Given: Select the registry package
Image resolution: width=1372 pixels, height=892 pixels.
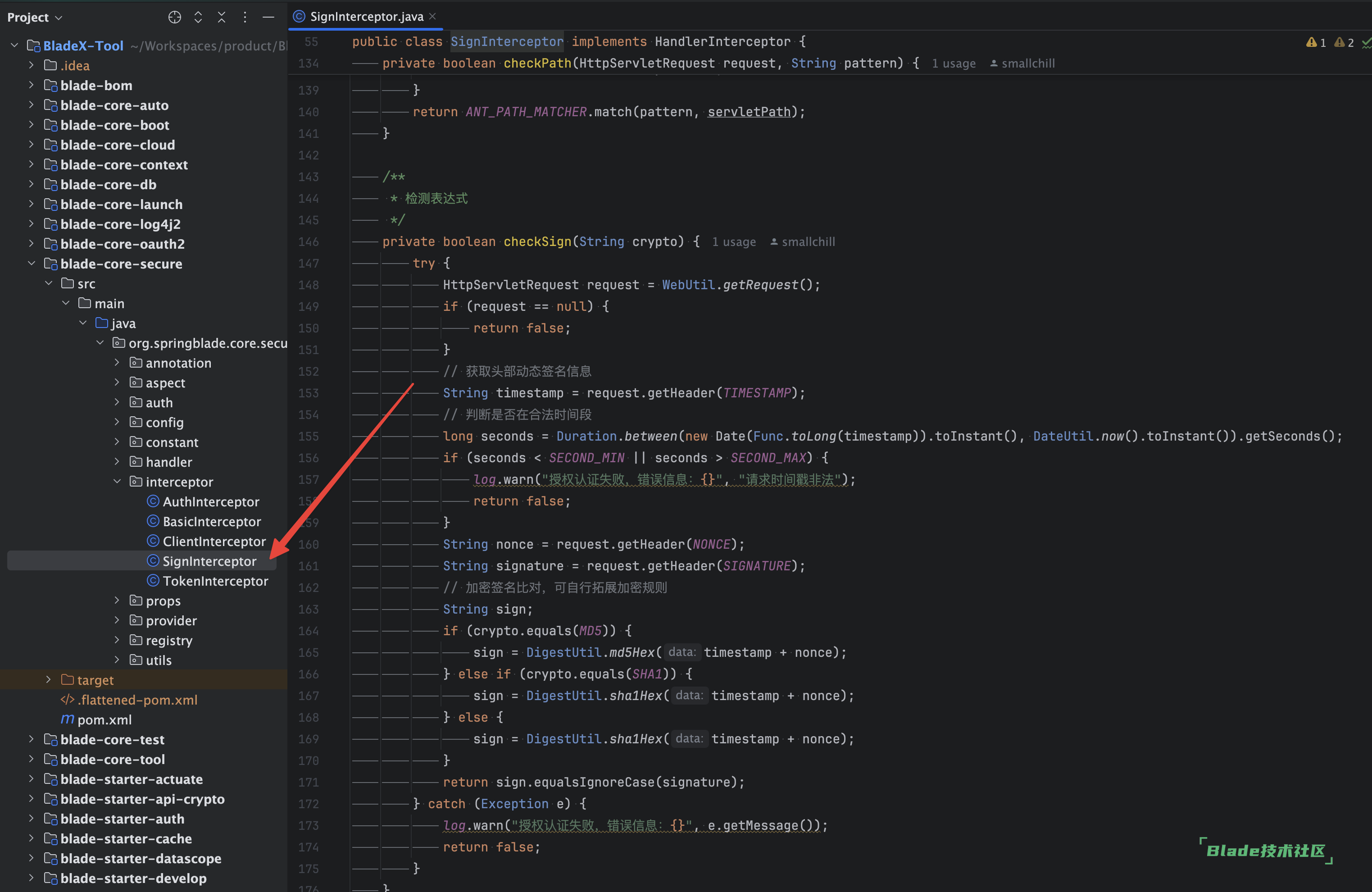Looking at the screenshot, I should point(169,640).
